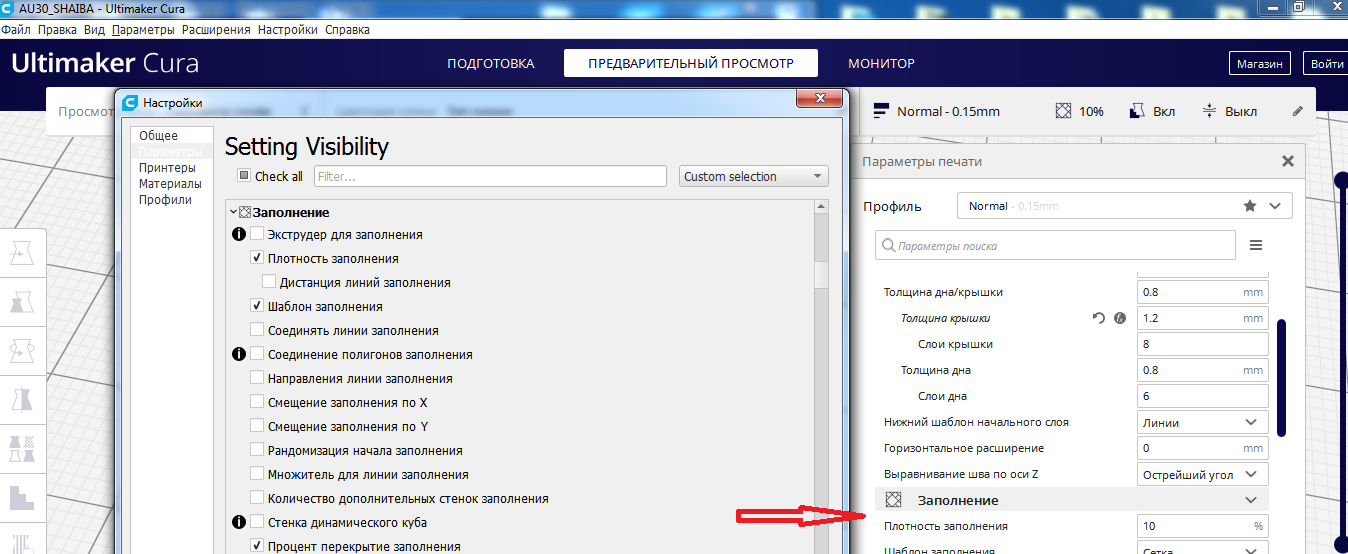
Task: Click info icon beside Соединение полигонов заполнения
Action: [x=239, y=354]
